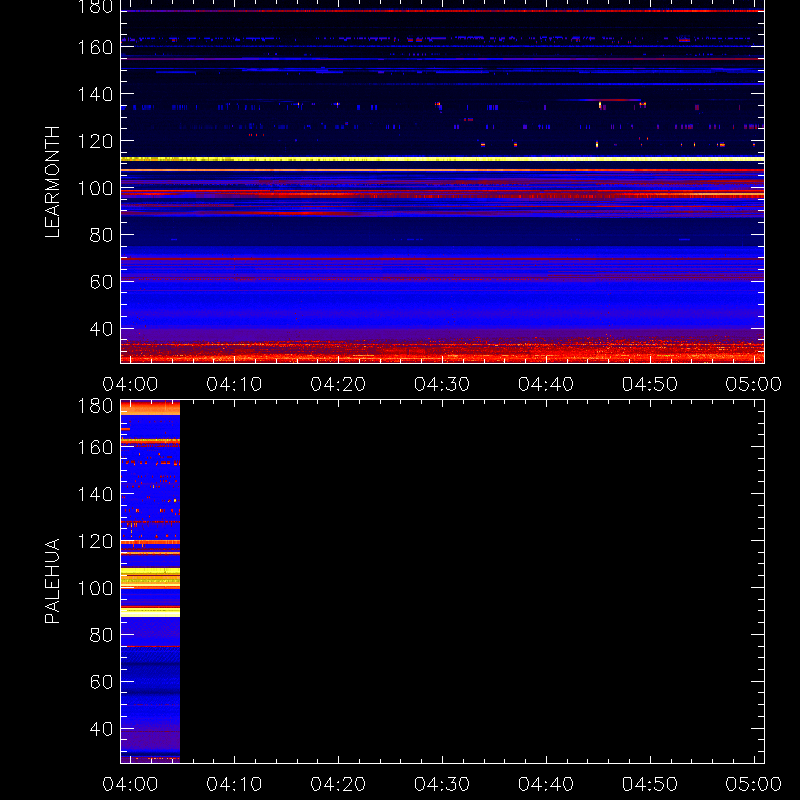Pick the 80 tick label on Palehua axis
The height and width of the screenshot is (800, 800).
[x=101, y=635]
